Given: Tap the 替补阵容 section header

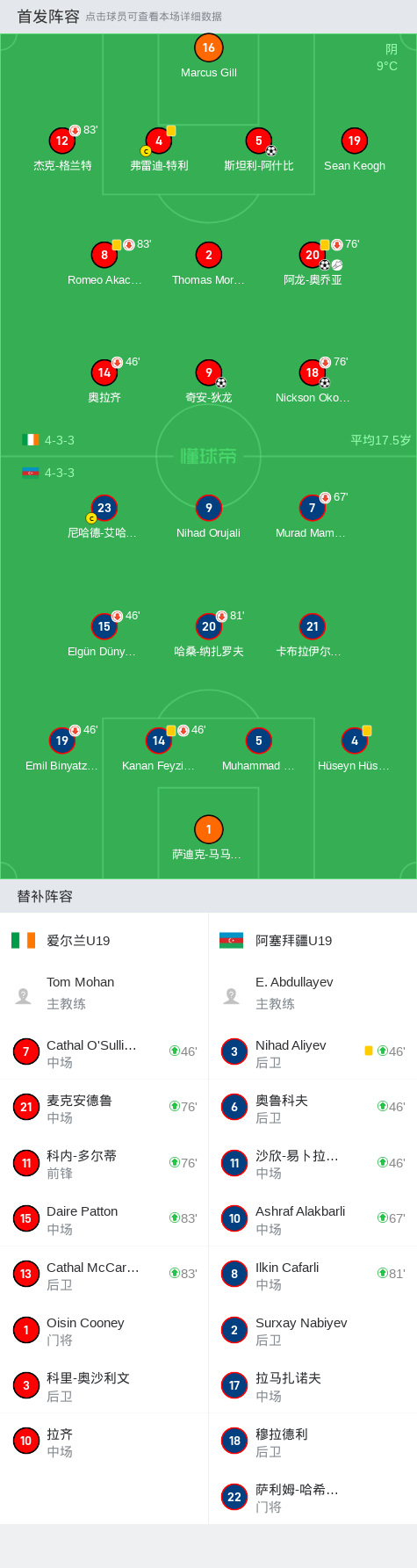Looking at the screenshot, I should [45, 897].
